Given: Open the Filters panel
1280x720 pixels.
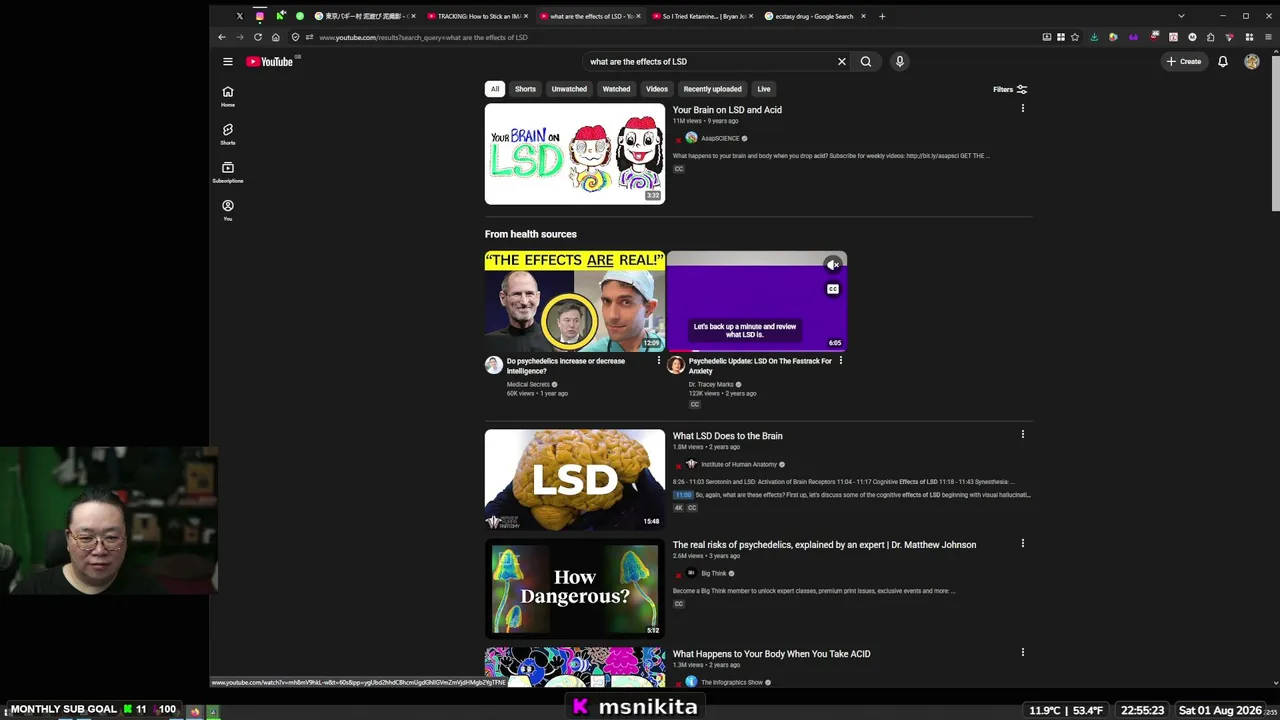Looking at the screenshot, I should [1010, 89].
